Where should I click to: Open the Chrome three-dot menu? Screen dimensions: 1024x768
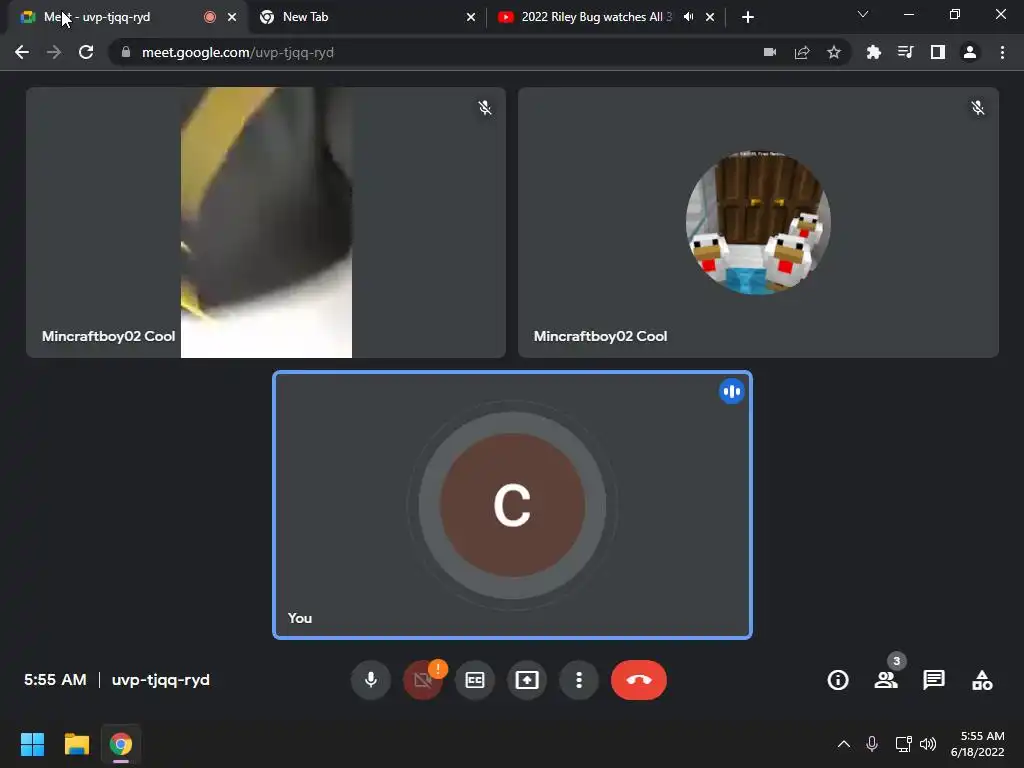tap(1002, 52)
